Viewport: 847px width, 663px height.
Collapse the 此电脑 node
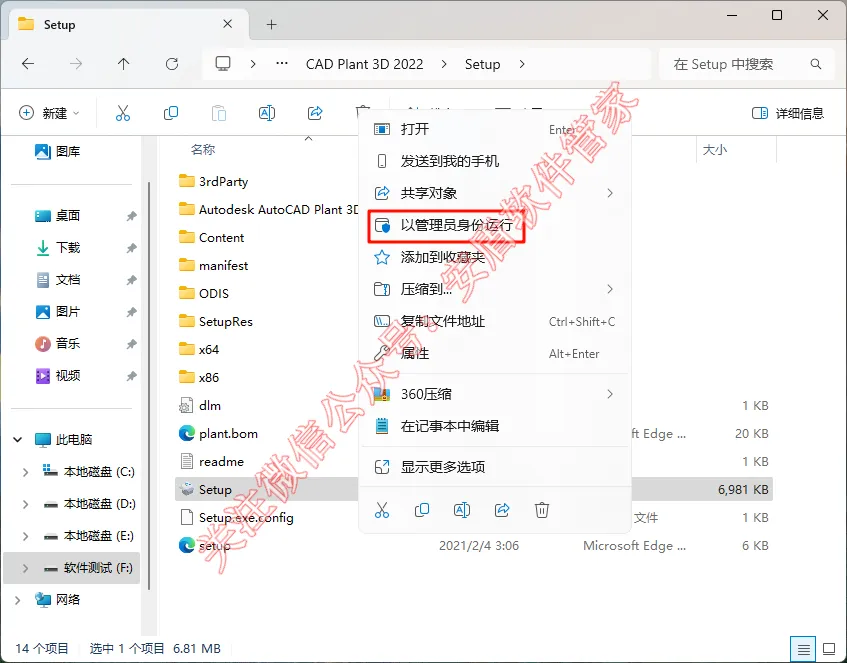pos(17,439)
